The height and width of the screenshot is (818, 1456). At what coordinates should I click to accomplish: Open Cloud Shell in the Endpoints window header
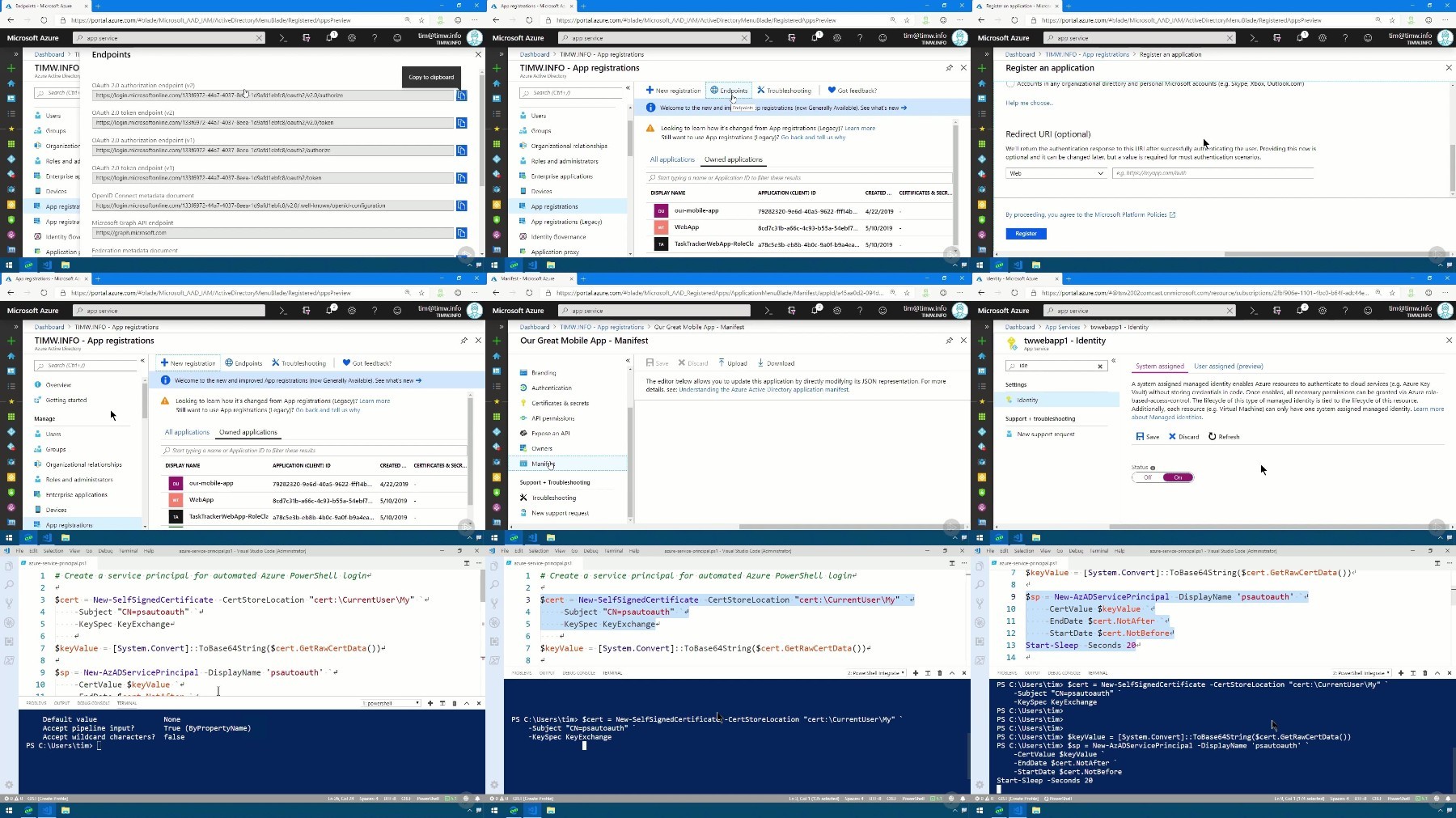point(282,38)
